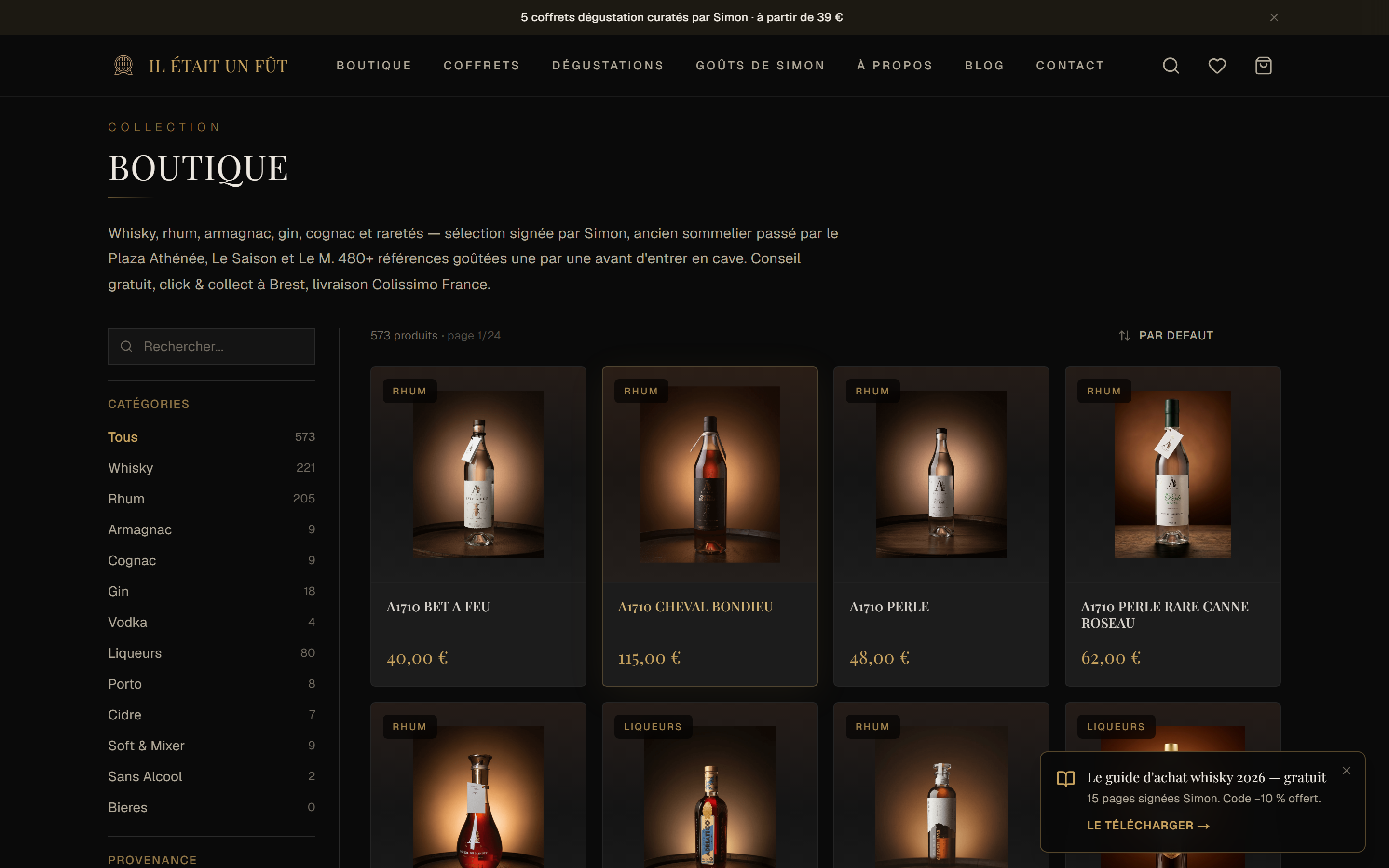Viewport: 1389px width, 868px height.
Task: Filter by Liqueurs category
Action: click(x=211, y=653)
